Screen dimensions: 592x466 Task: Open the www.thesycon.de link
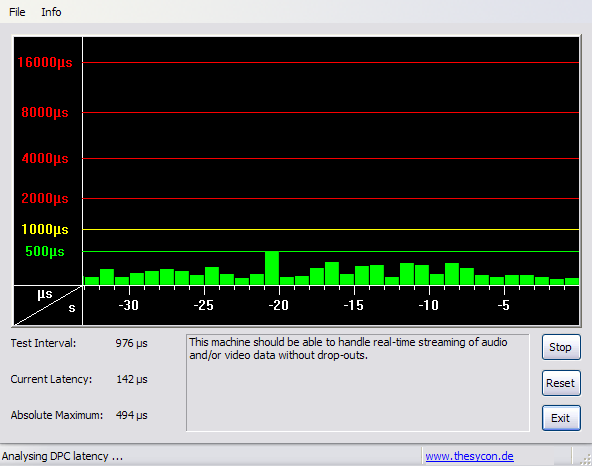pyautogui.click(x=469, y=456)
